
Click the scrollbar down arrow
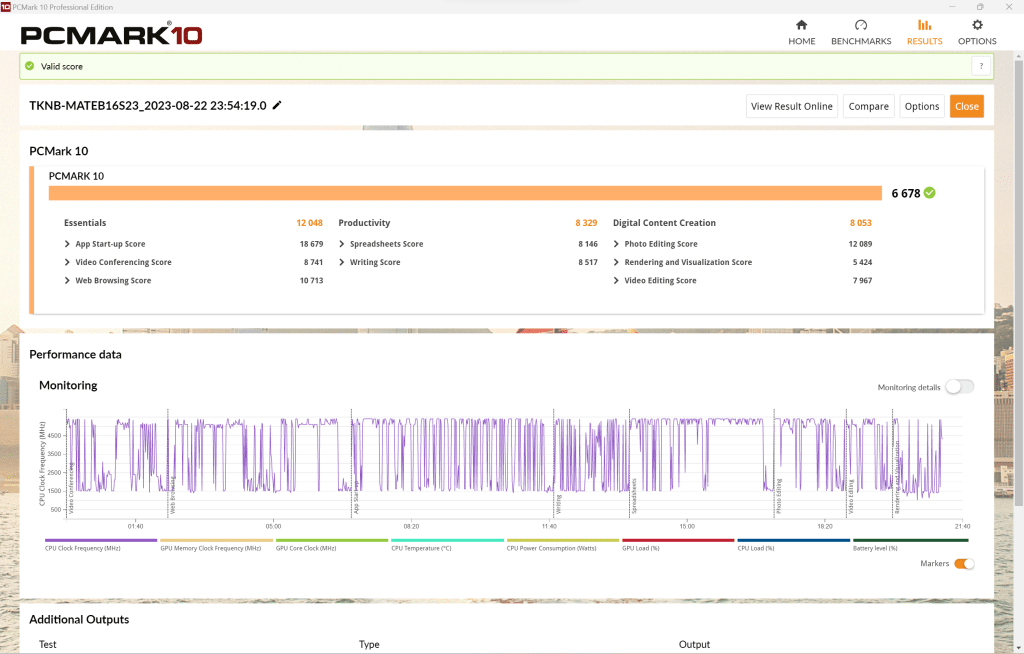(x=1018, y=647)
